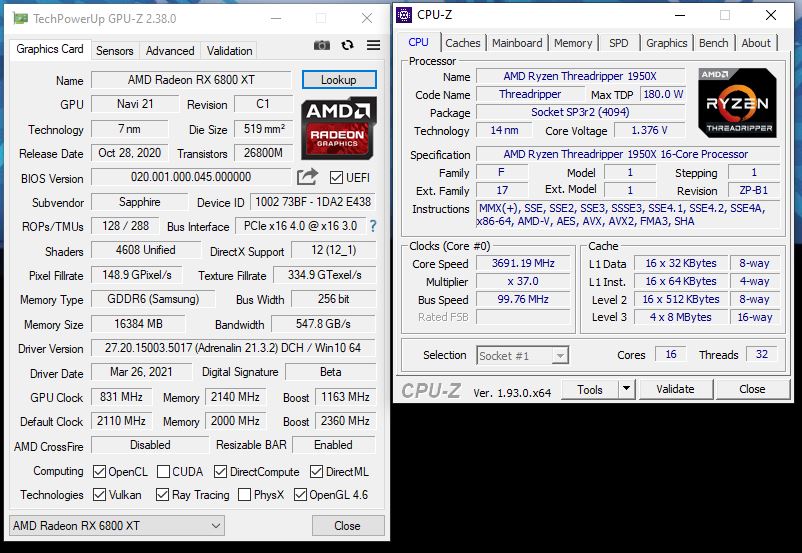
Task: Open the Memory tab in CPU-Z
Action: (573, 43)
